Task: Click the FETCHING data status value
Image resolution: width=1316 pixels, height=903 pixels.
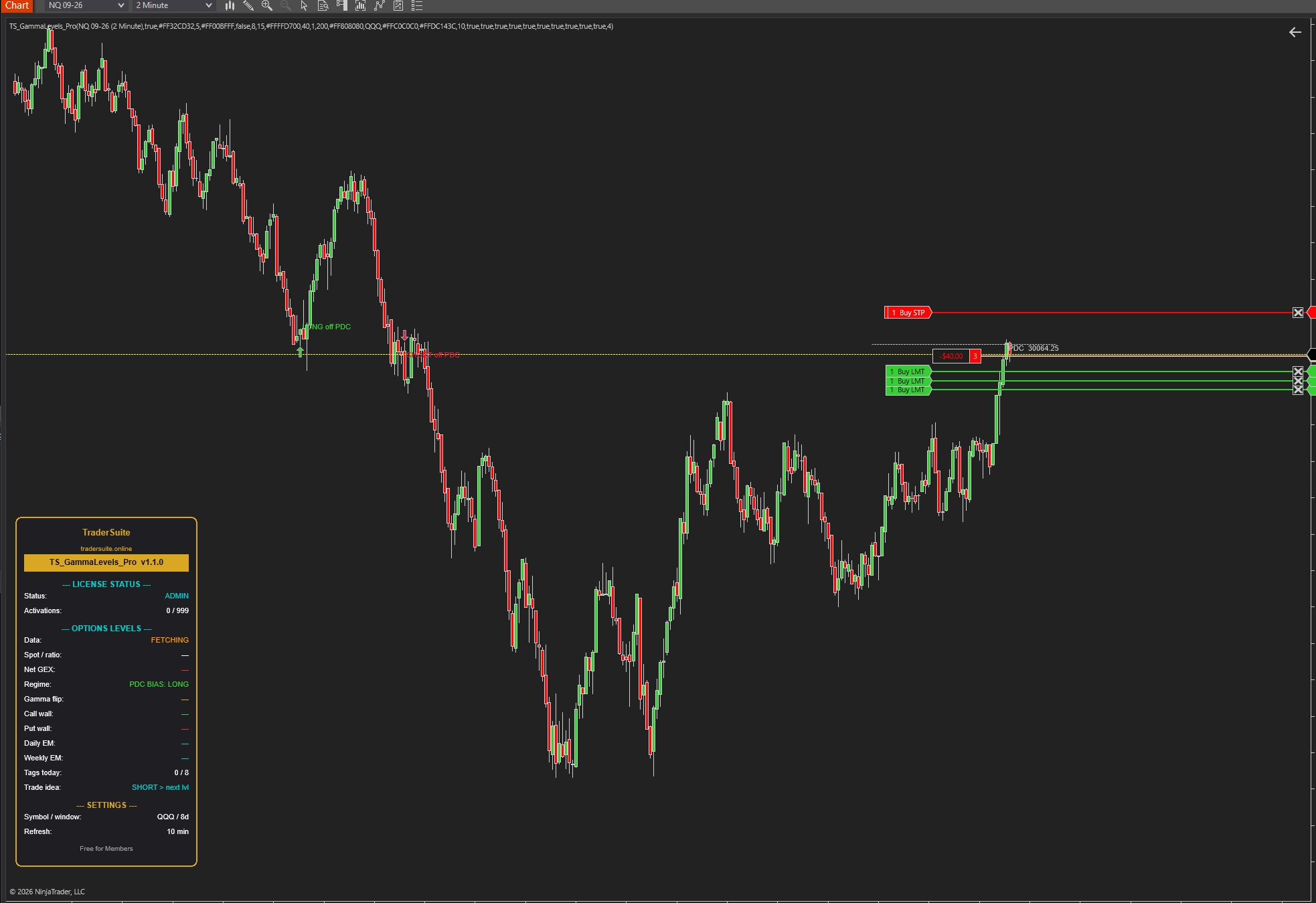Action: tap(170, 640)
